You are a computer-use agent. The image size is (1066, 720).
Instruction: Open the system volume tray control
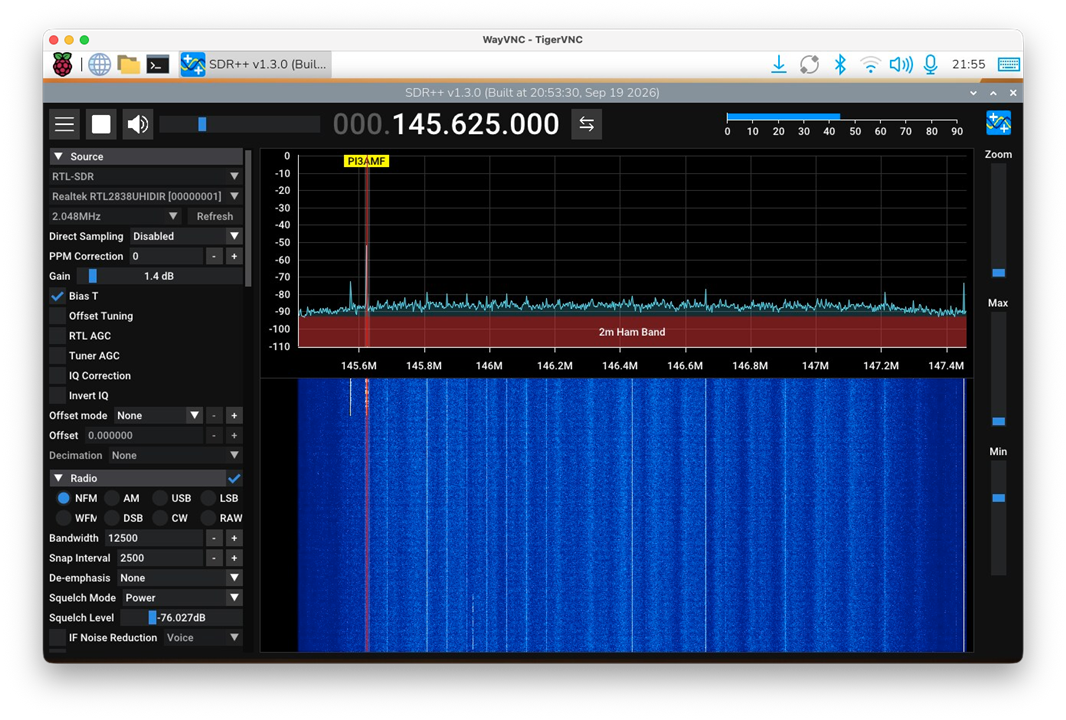(901, 65)
